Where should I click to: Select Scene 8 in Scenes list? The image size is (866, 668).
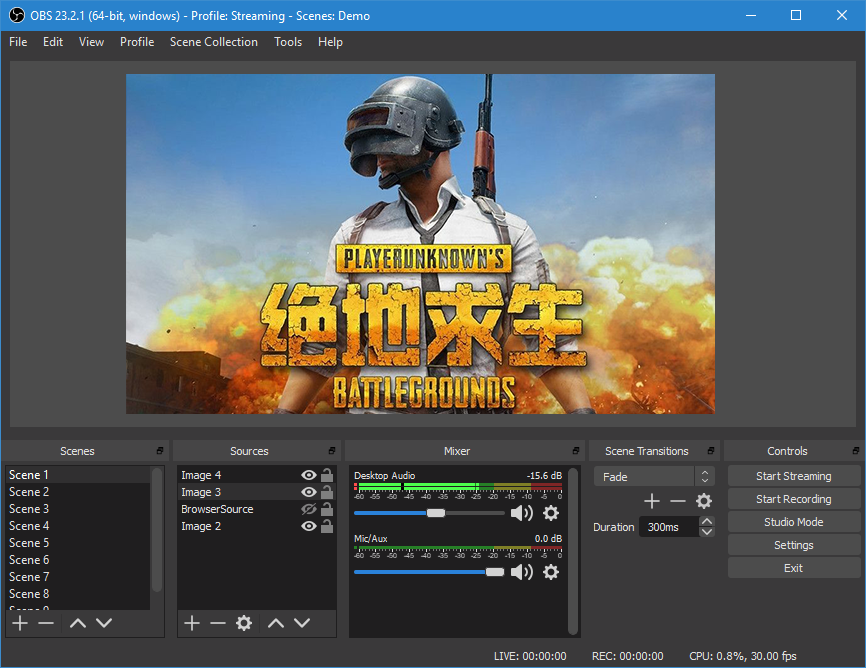[78, 594]
